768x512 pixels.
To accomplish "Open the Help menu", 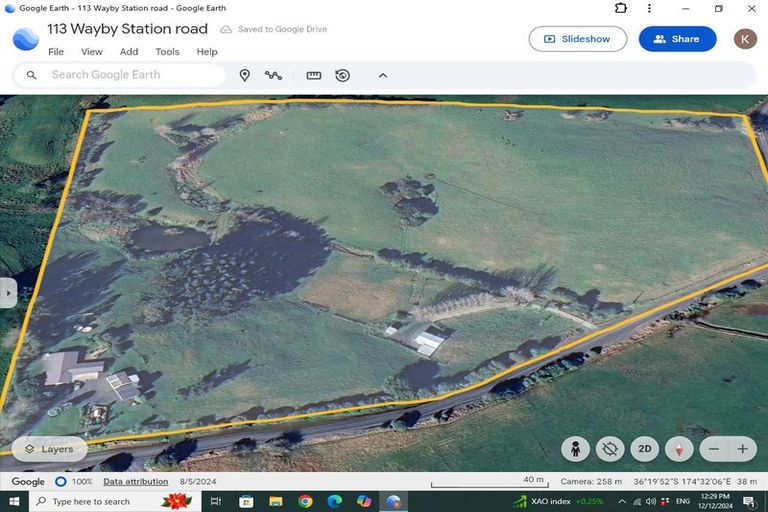I will tap(207, 51).
